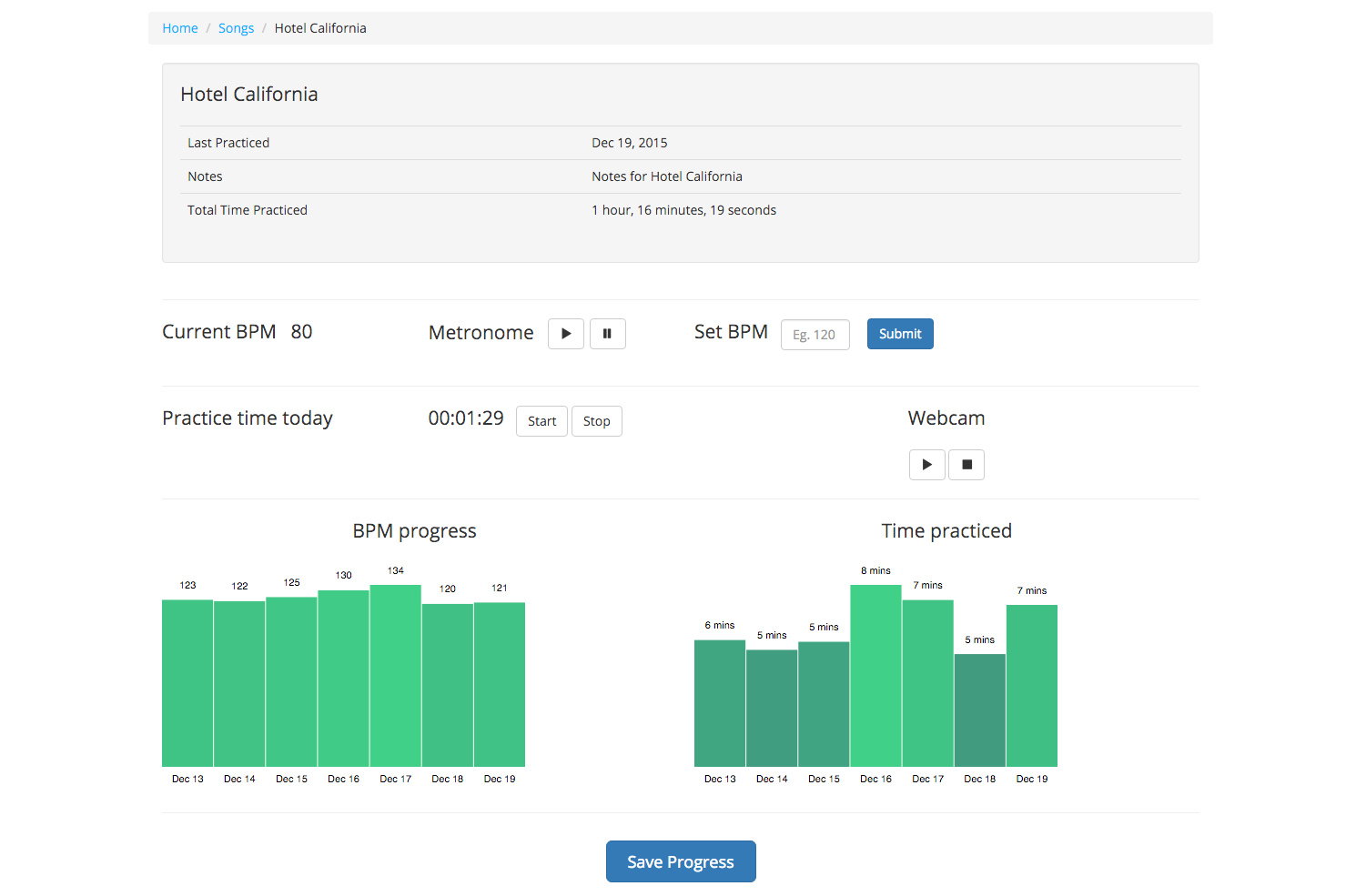Select the Dec 13 bar in Time practiced
Viewport: 1356px width, 896px height.
(720, 703)
